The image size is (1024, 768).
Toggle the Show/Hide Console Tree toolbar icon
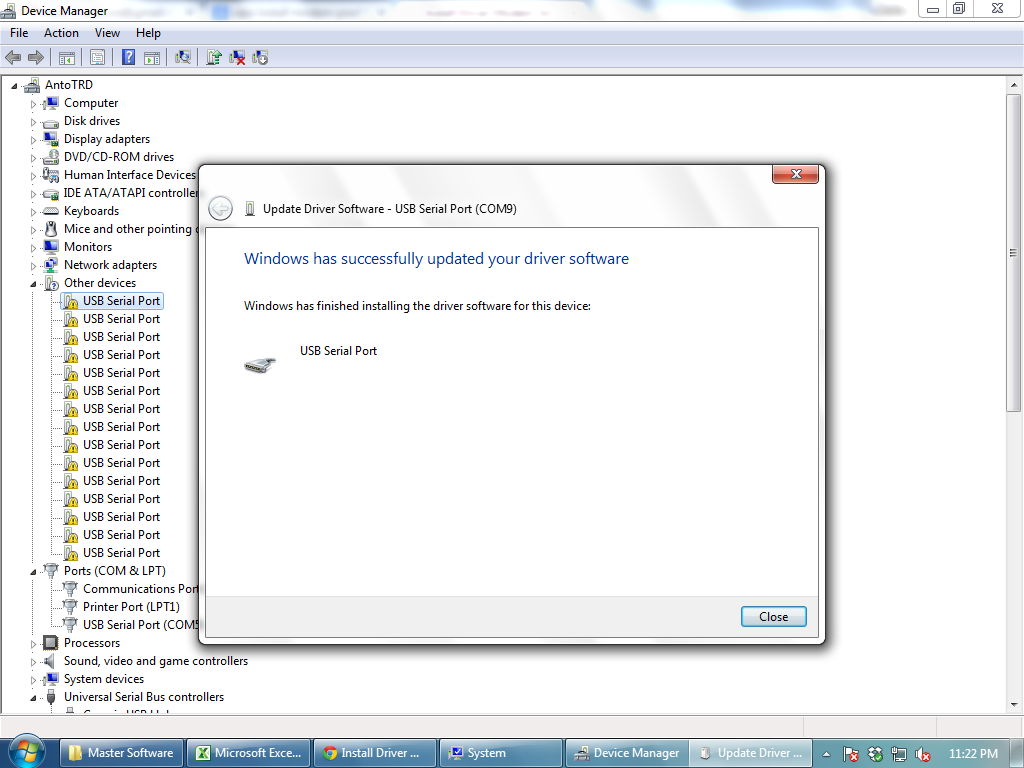pos(67,57)
